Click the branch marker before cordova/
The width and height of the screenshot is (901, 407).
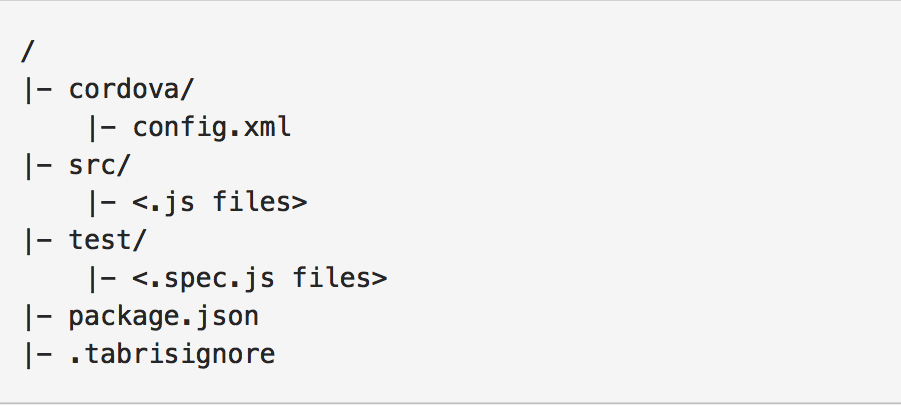coord(38,90)
